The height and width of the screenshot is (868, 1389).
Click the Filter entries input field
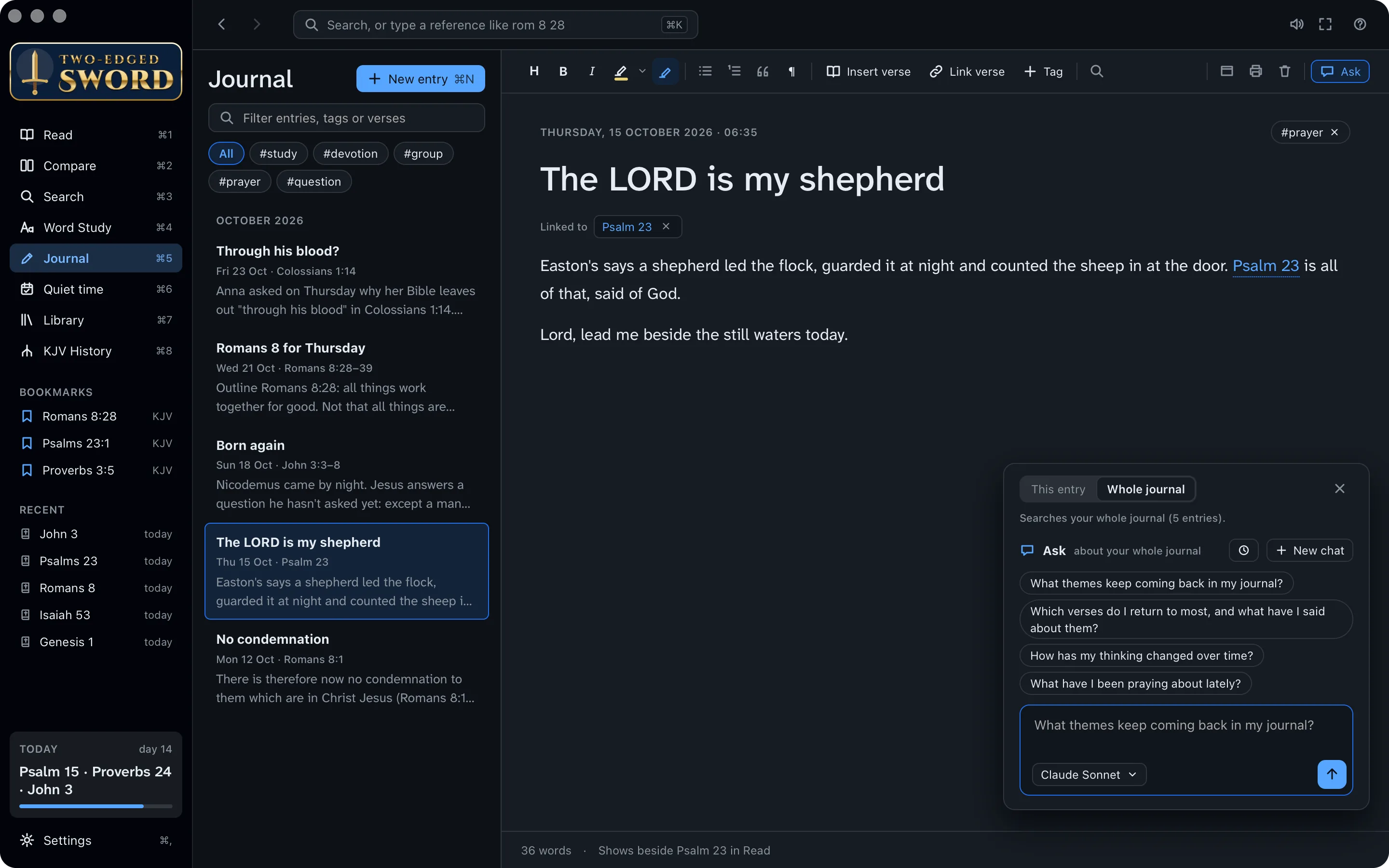click(346, 118)
